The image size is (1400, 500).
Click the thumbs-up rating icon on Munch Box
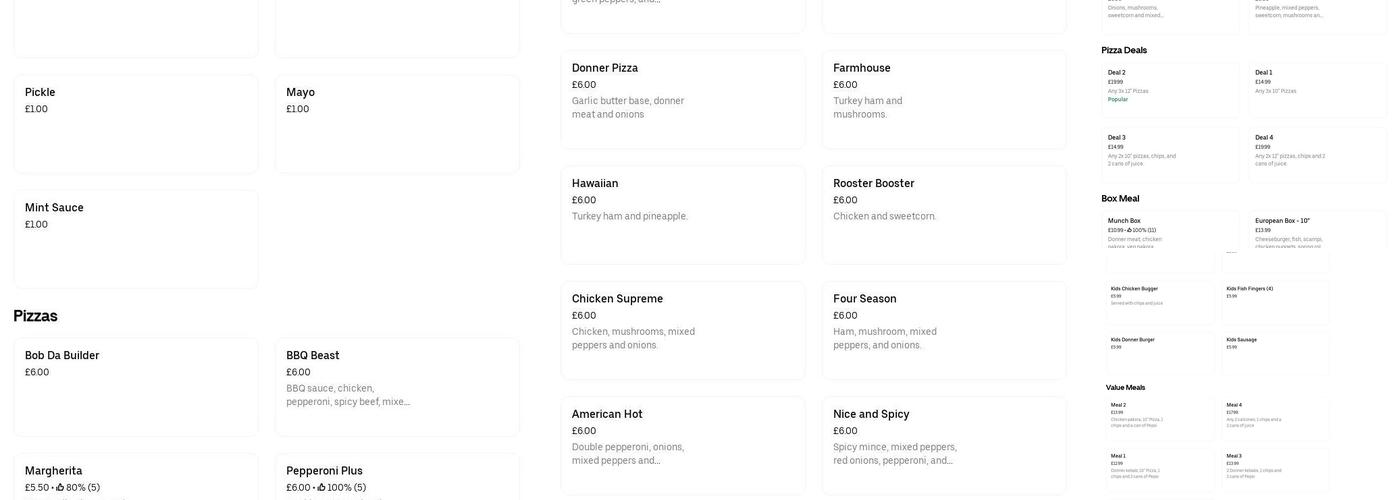pyautogui.click(x=1129, y=230)
